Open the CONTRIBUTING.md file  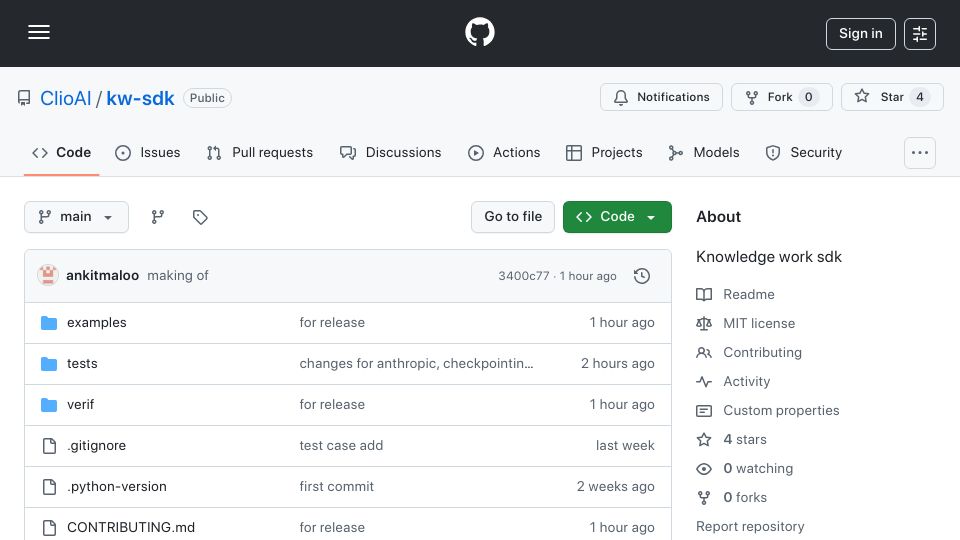pyautogui.click(x=131, y=527)
